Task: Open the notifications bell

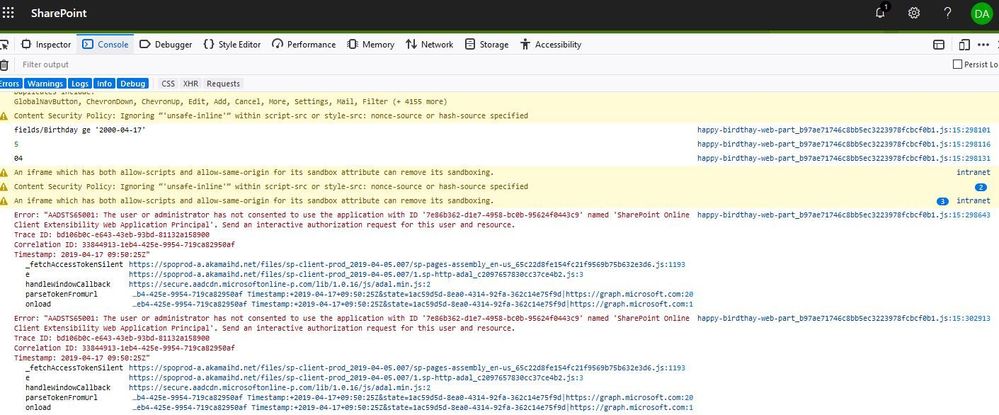Action: [x=880, y=12]
